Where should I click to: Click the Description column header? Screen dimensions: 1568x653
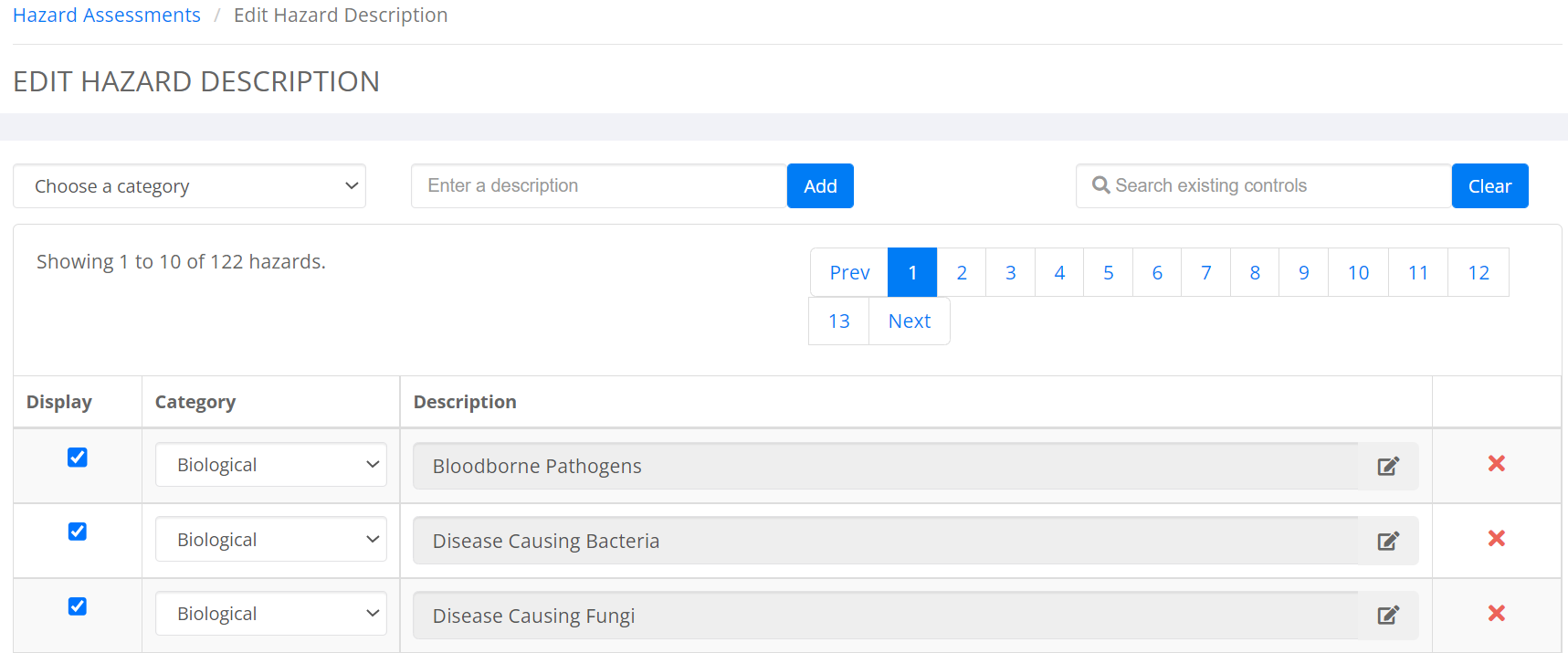click(465, 402)
